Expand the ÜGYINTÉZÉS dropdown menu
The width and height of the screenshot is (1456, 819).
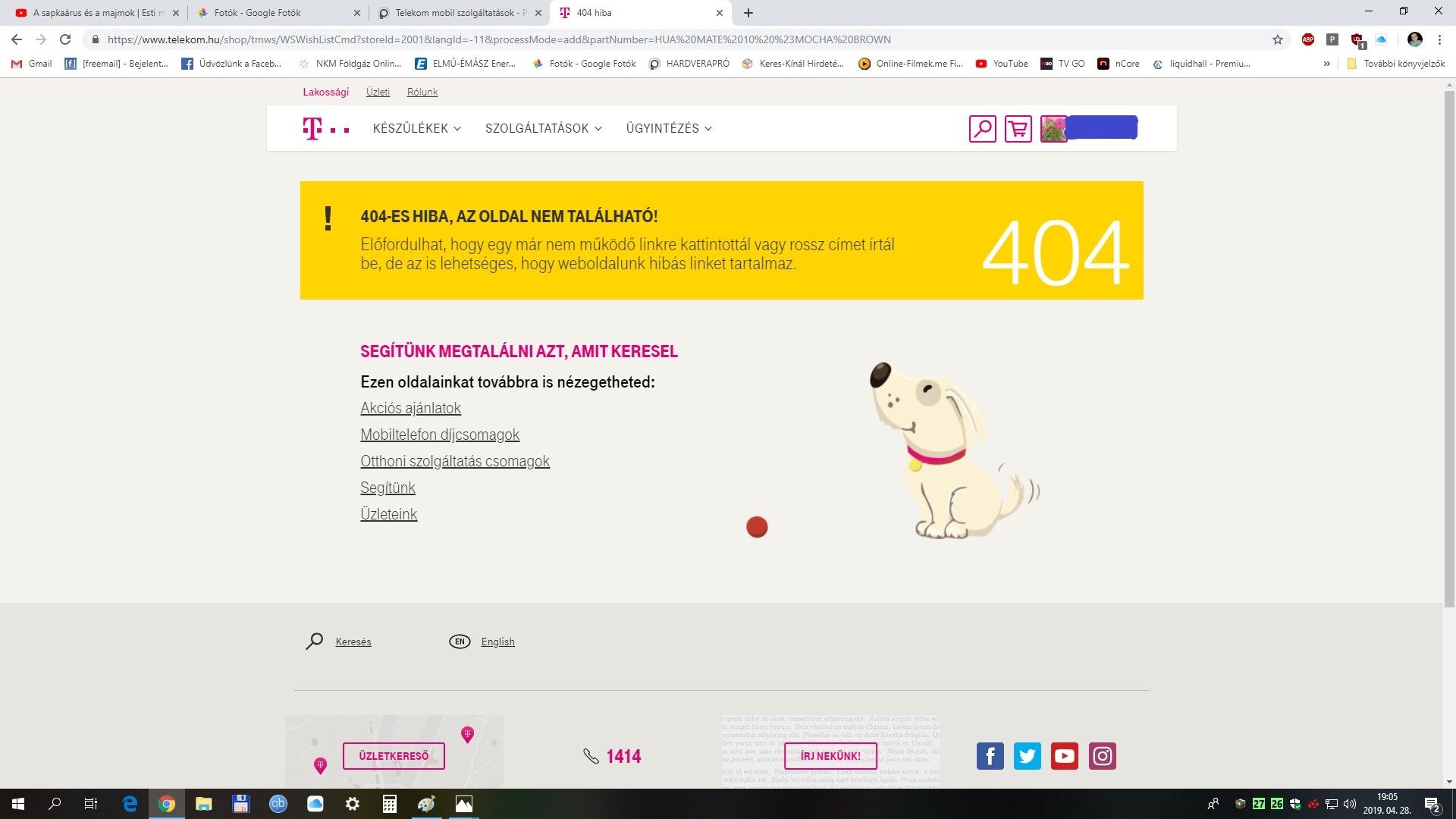[668, 128]
